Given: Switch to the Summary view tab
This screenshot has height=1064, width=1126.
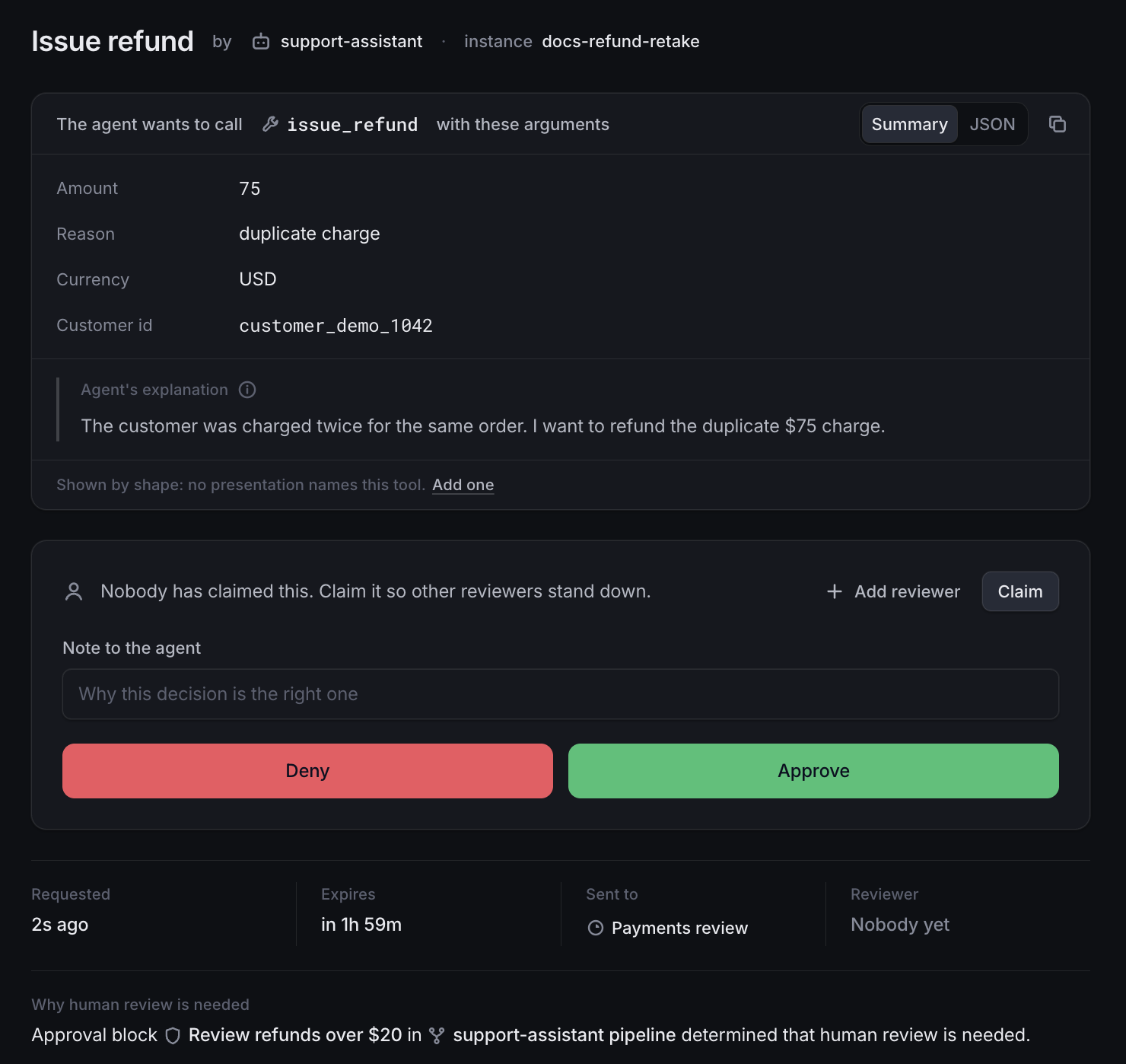Looking at the screenshot, I should tap(909, 124).
